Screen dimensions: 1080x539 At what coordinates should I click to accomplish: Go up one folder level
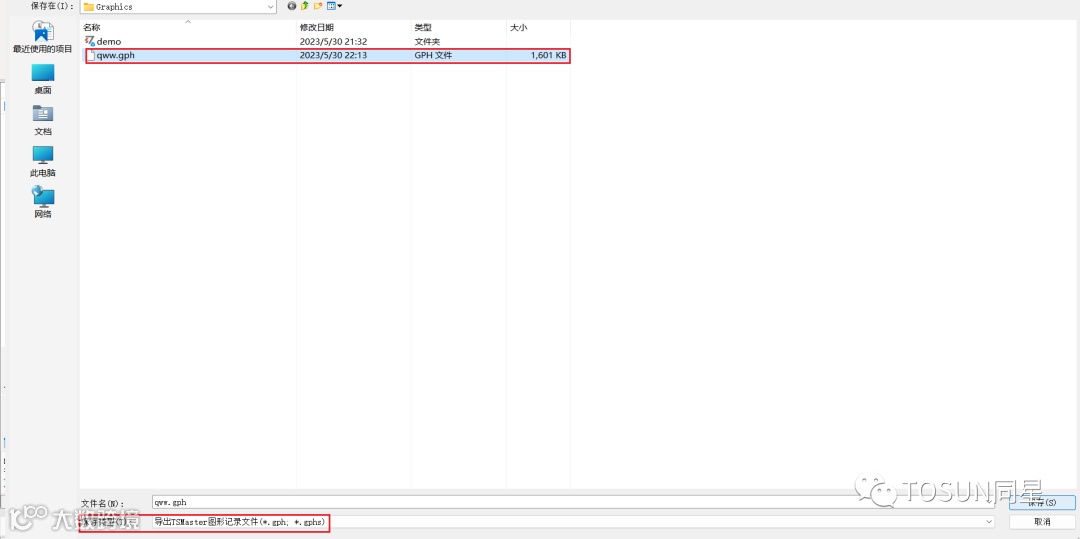pyautogui.click(x=304, y=6)
